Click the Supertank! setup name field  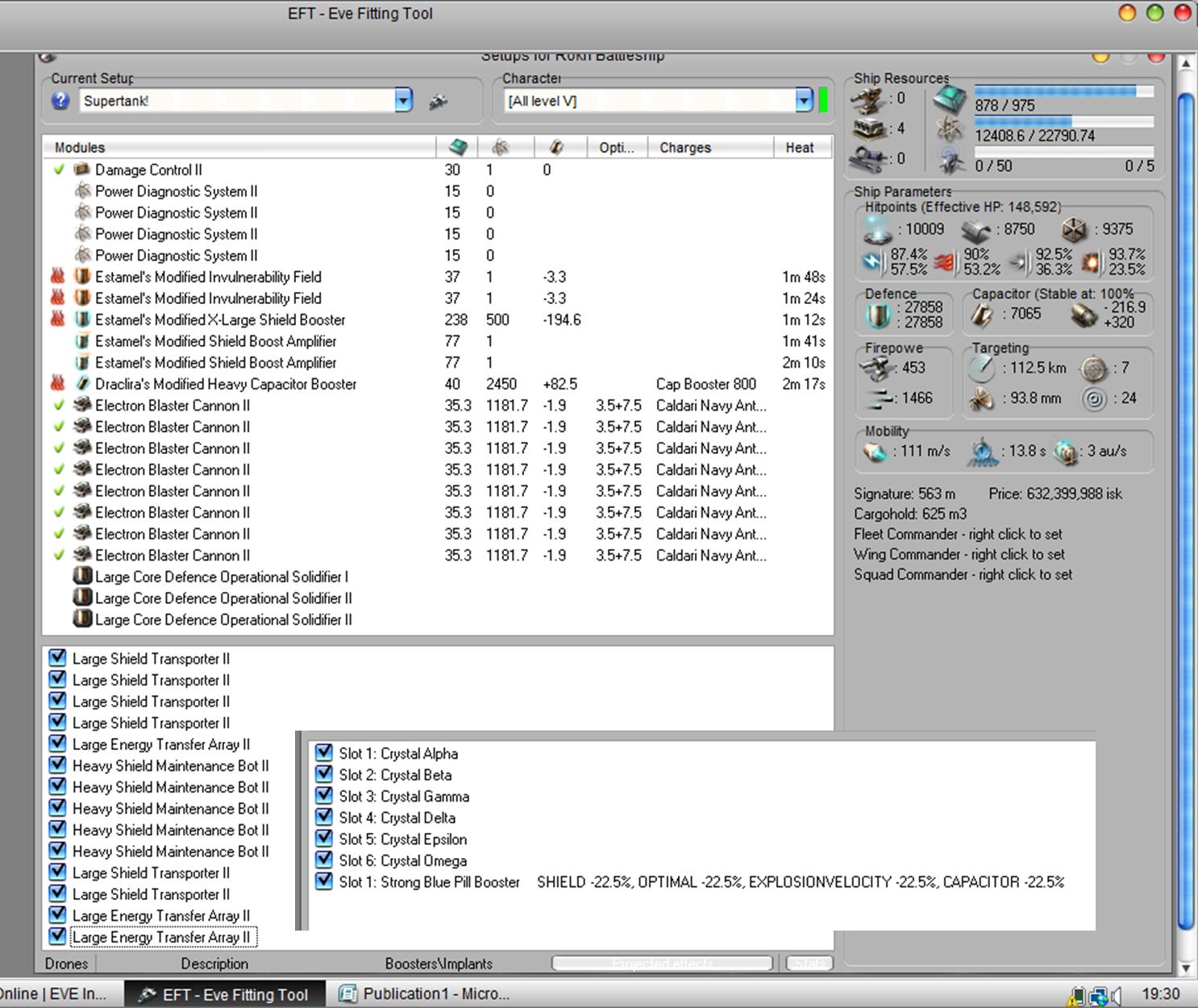coord(238,101)
